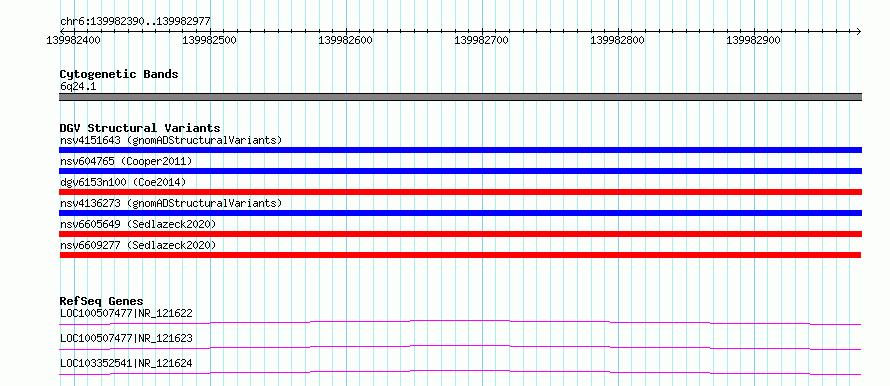Click the chr6:139982390..139982977 region label
This screenshot has width=890, height=386.
coord(135,21)
